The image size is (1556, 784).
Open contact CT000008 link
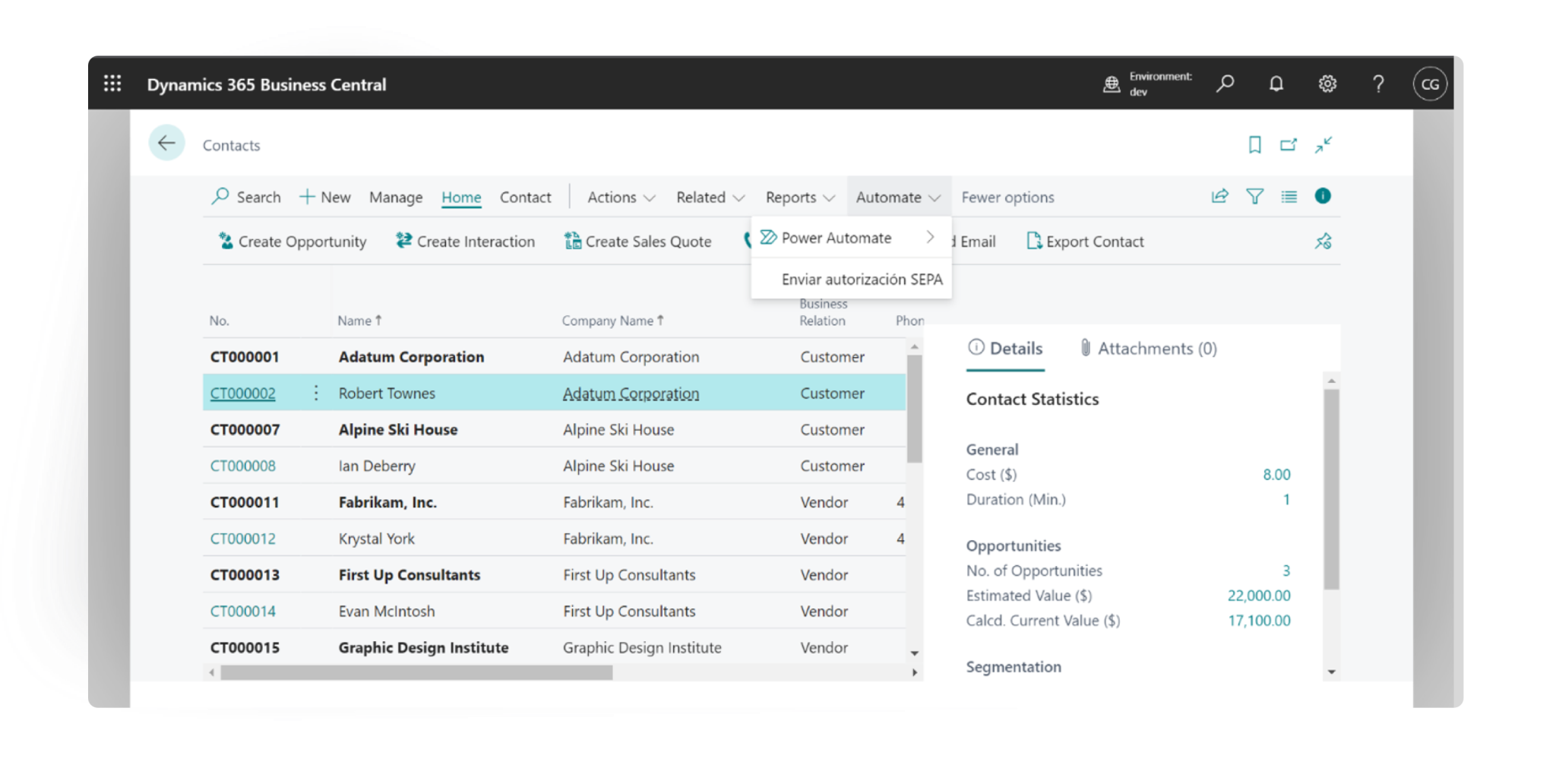tap(243, 466)
